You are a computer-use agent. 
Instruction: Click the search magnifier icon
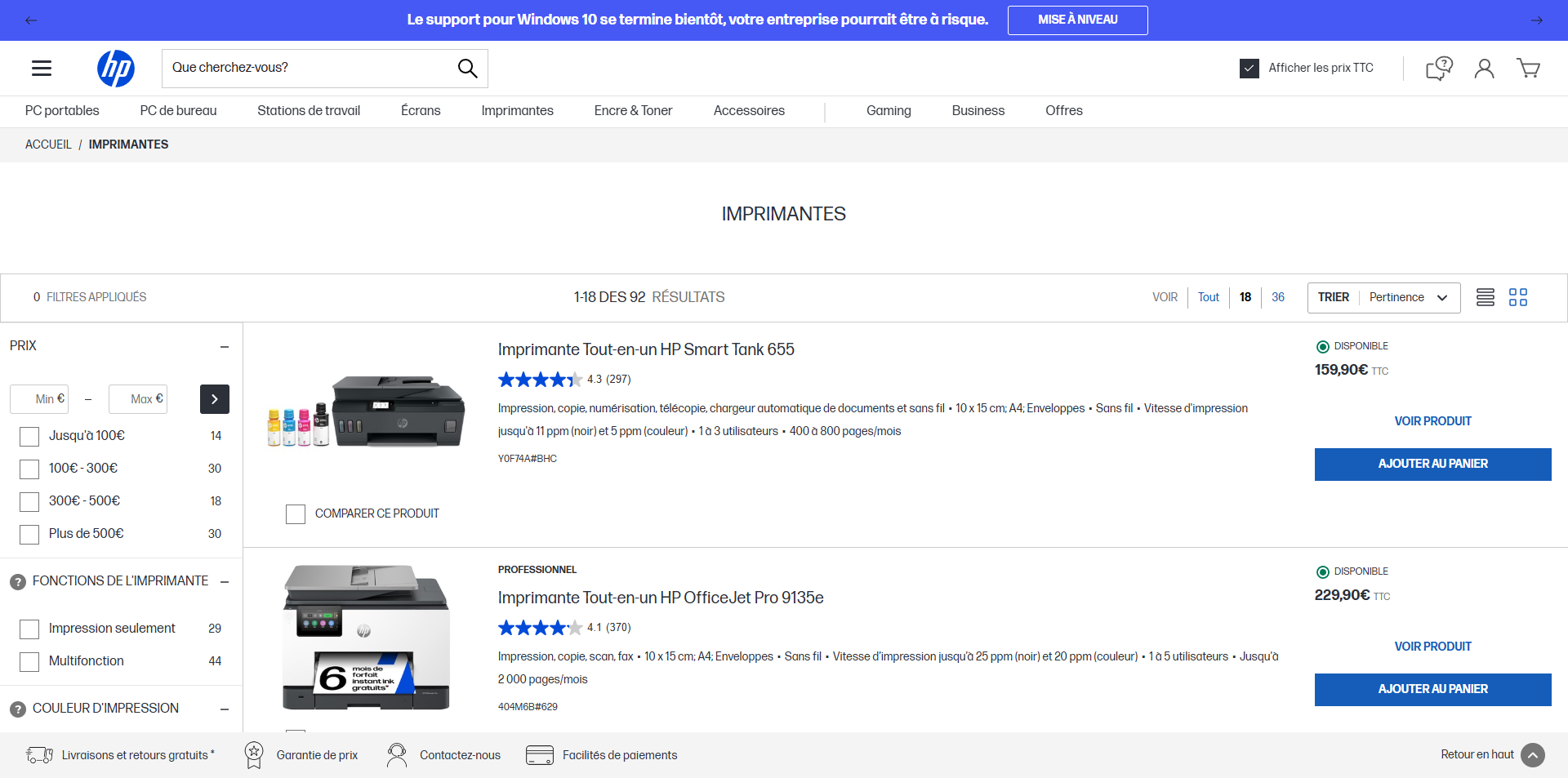tap(467, 69)
